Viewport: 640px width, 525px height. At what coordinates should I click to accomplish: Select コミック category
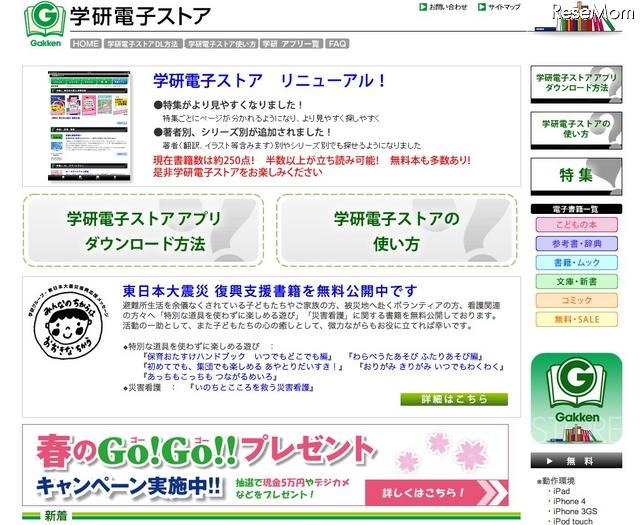click(x=576, y=300)
